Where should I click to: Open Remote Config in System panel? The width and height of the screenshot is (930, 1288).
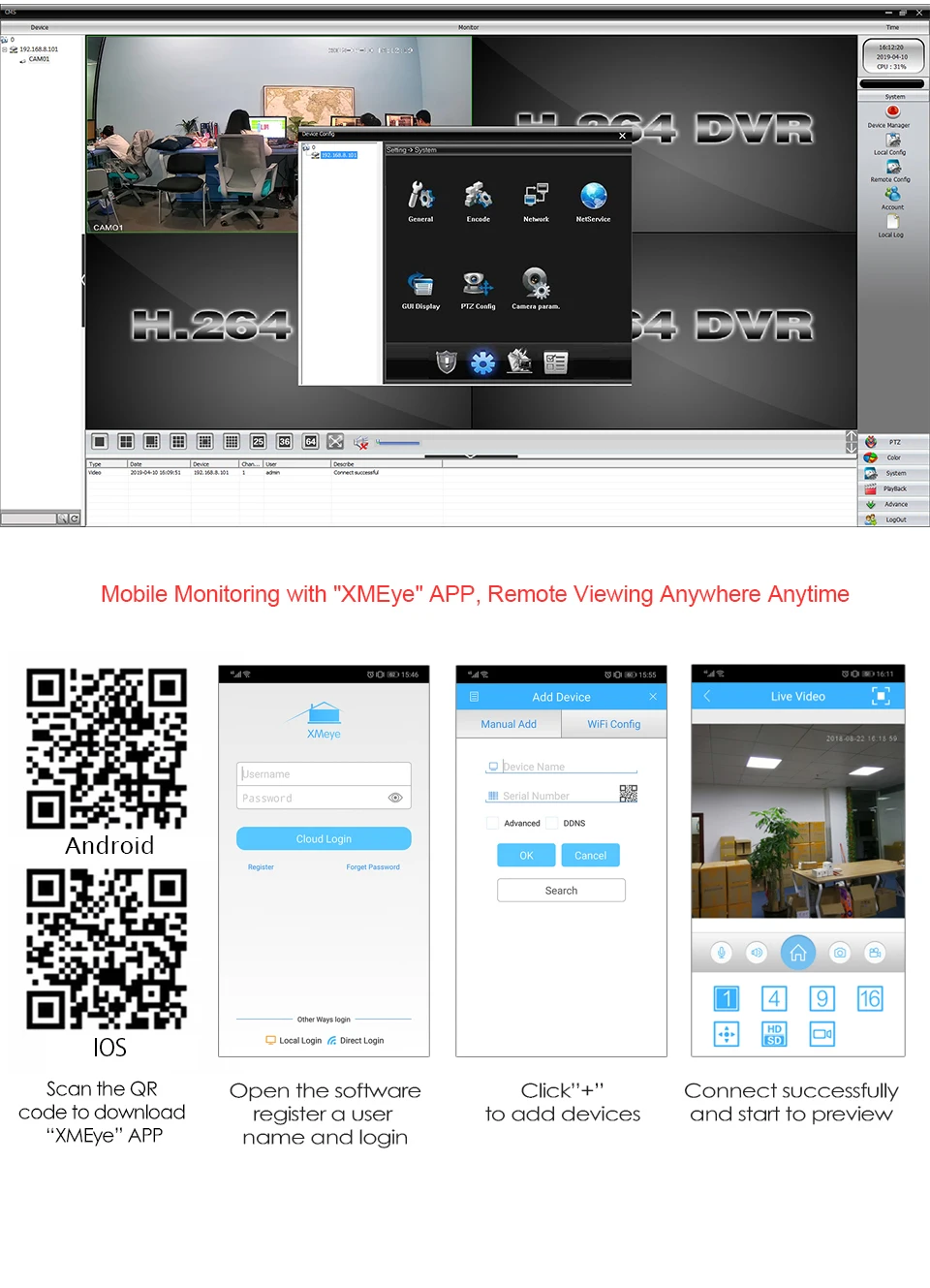892,173
